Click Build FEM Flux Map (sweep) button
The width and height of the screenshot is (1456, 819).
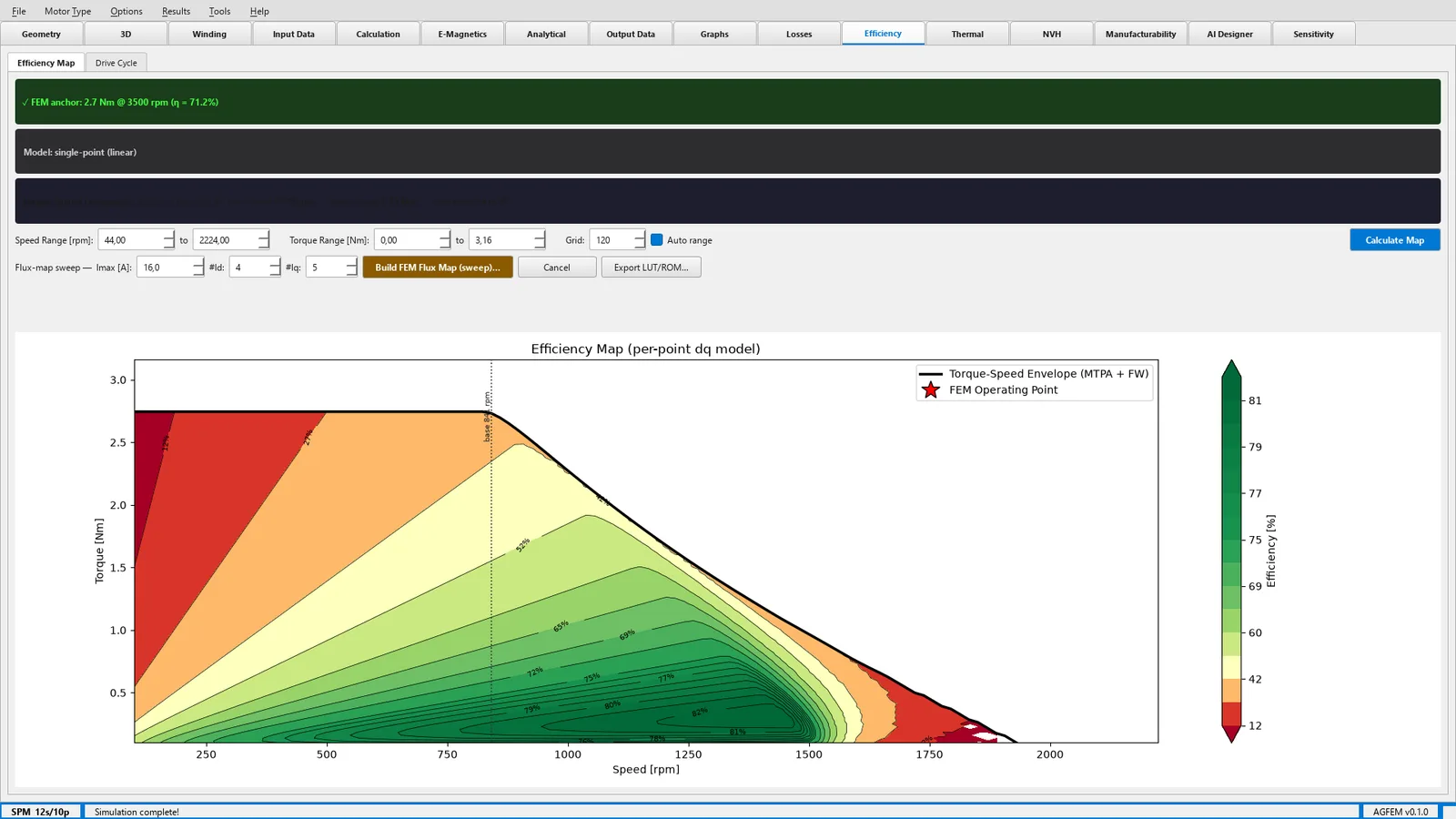438,268
